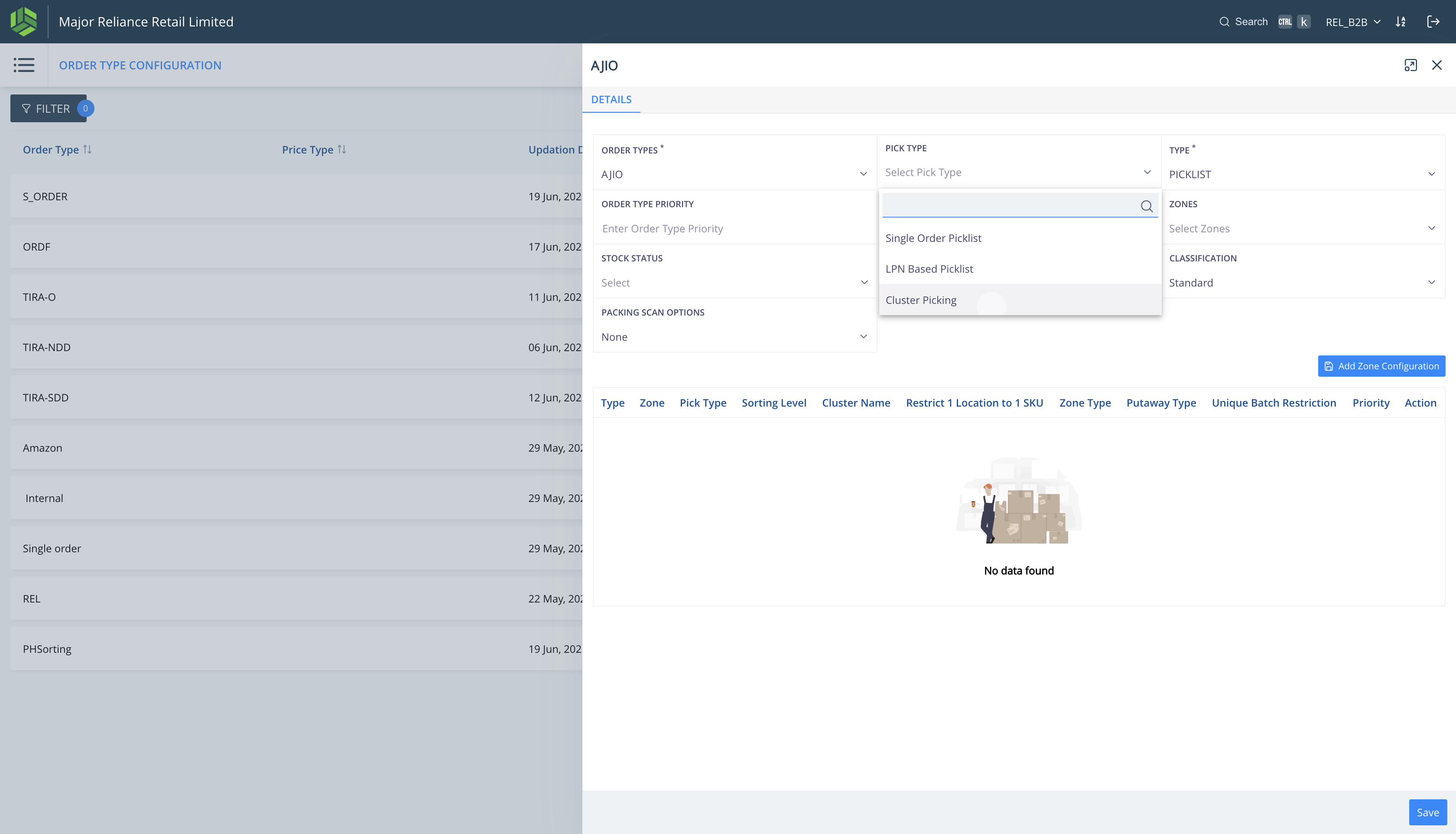Sort by Order Type column arrows
This screenshot has width=1456, height=834.
tap(87, 150)
